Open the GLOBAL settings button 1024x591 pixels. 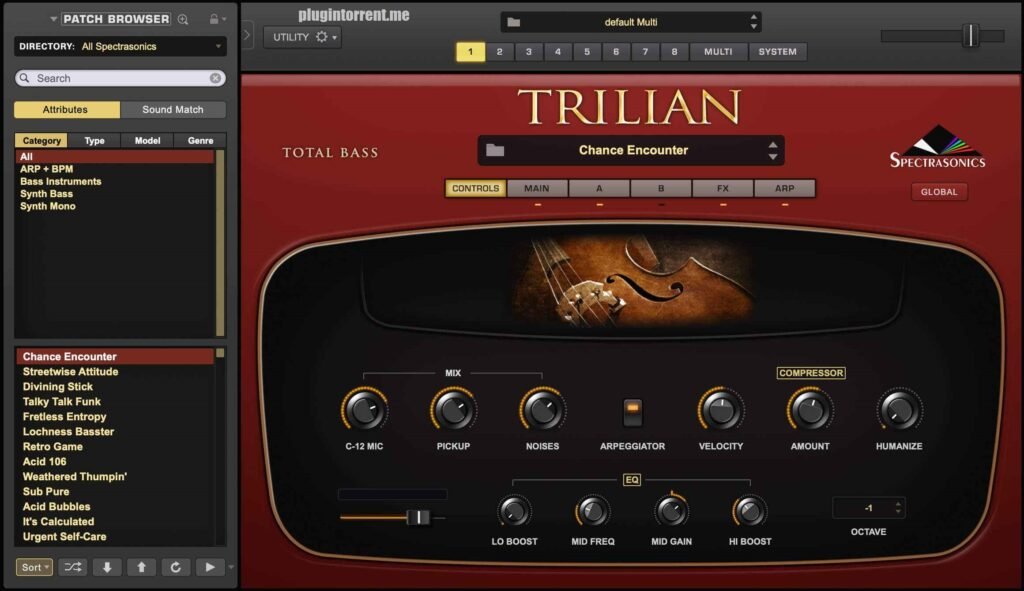tap(939, 192)
